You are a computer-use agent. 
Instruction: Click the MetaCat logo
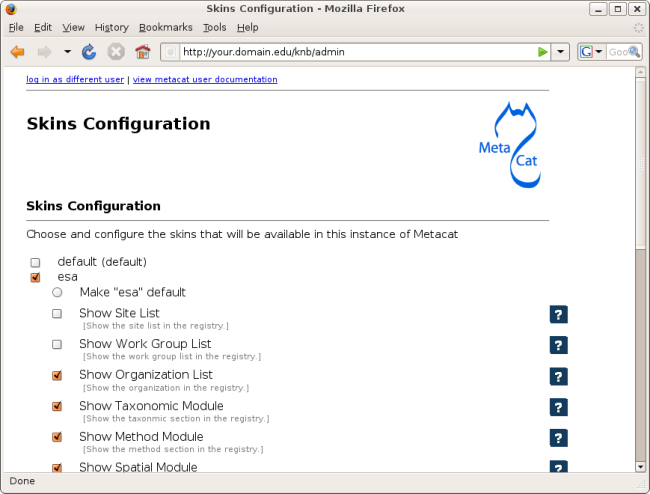point(510,145)
